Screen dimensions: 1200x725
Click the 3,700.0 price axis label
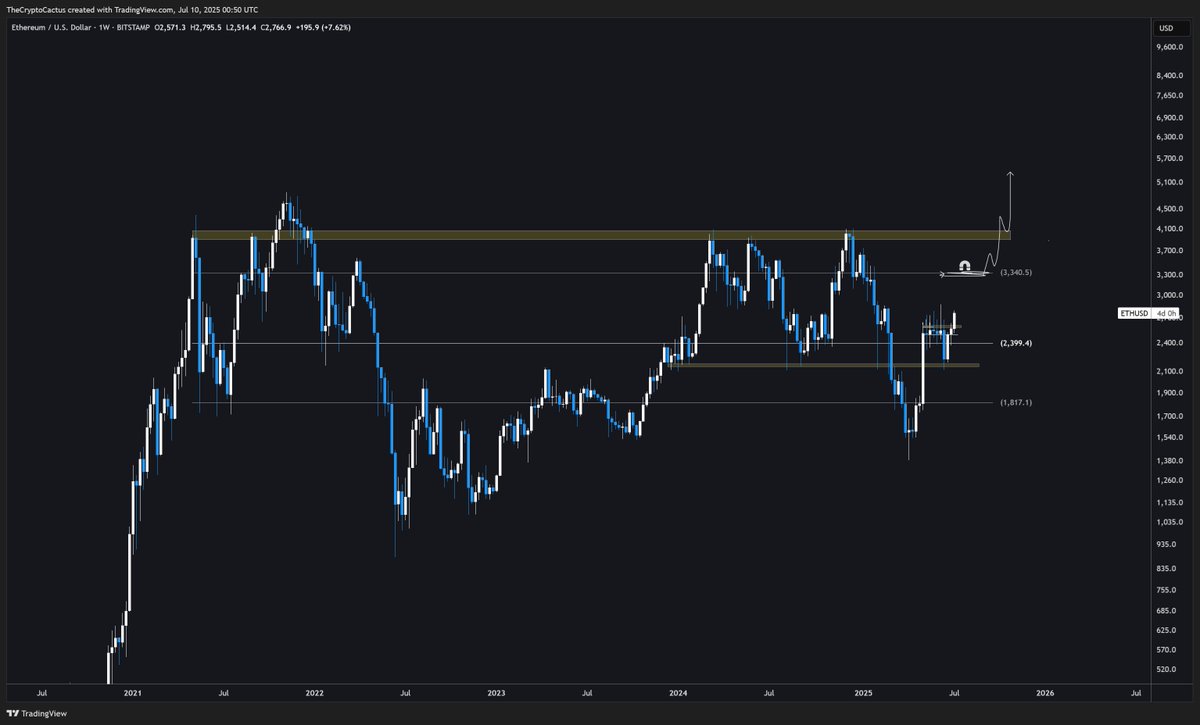pyautogui.click(x=1170, y=251)
